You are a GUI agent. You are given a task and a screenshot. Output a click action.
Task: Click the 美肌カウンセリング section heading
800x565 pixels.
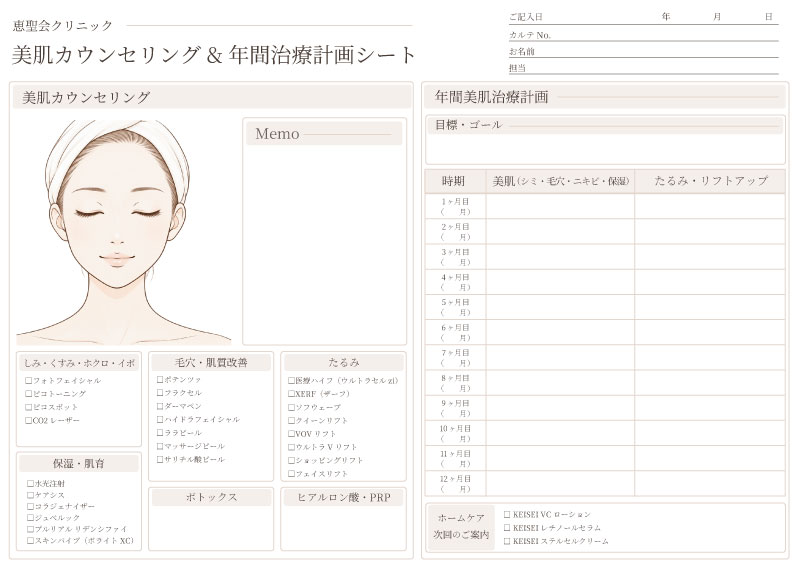point(86,97)
